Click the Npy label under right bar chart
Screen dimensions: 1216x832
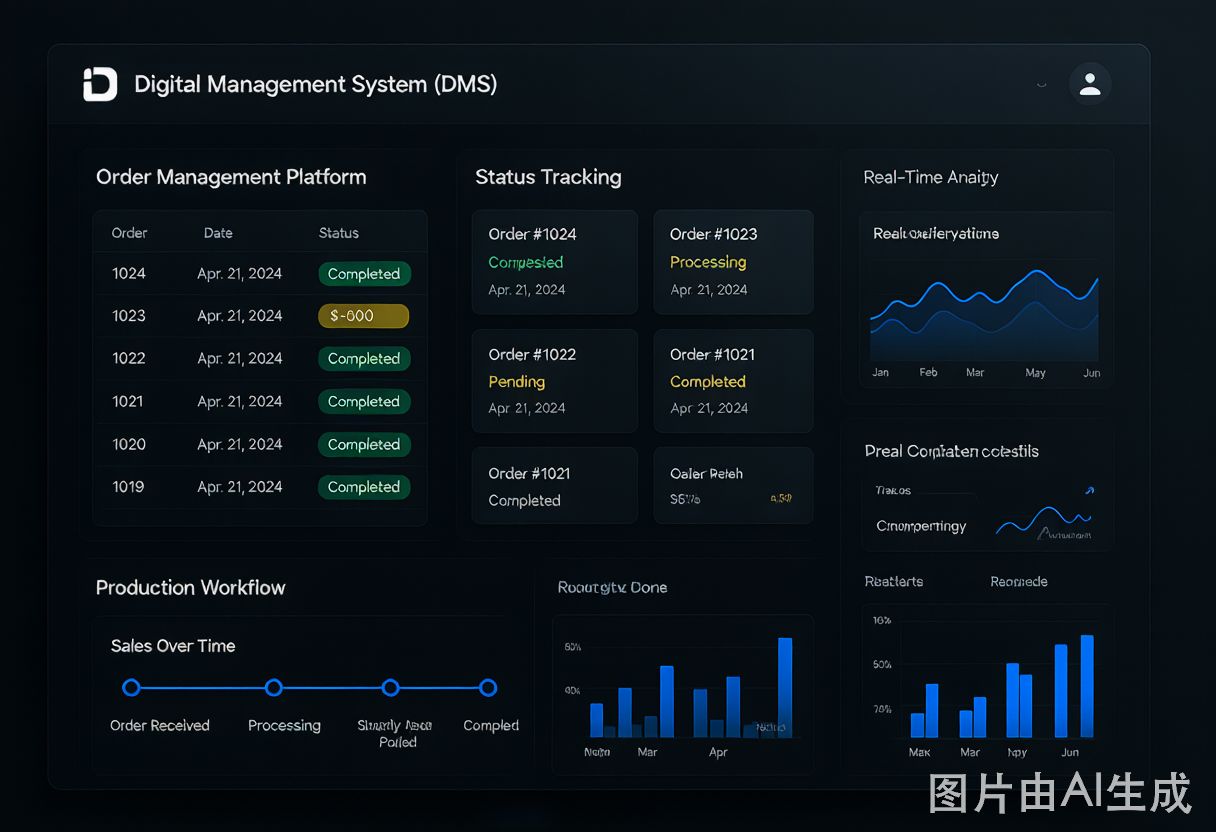click(1017, 752)
